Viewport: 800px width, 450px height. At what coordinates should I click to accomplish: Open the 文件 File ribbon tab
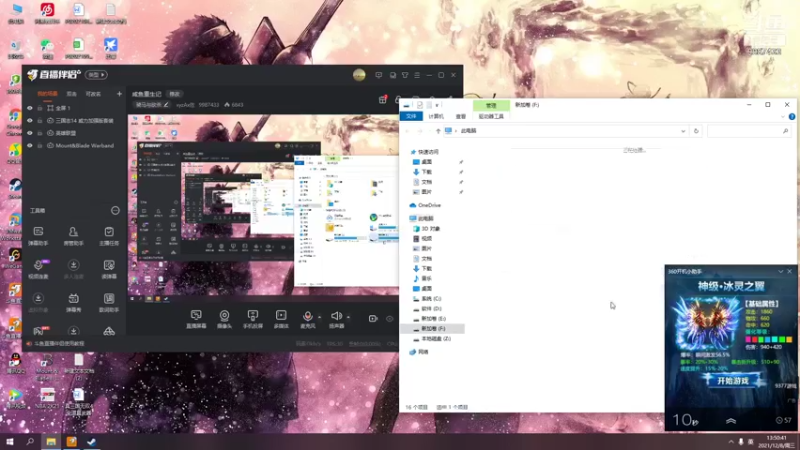point(411,116)
